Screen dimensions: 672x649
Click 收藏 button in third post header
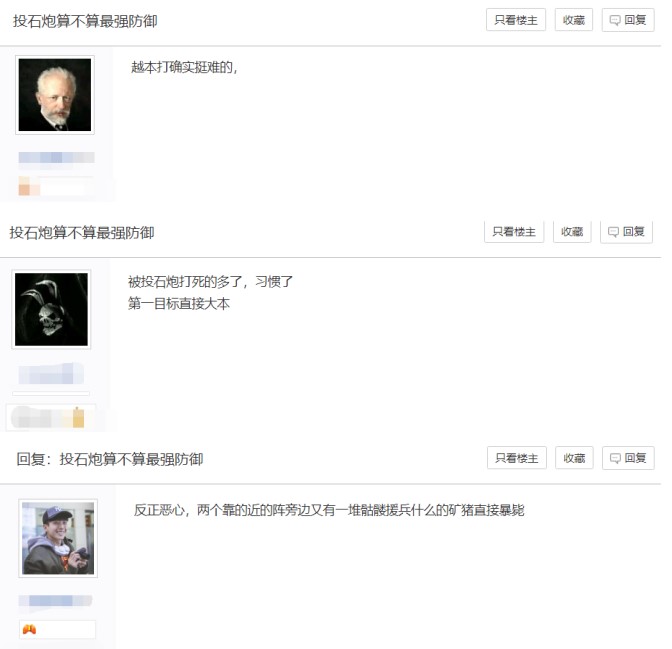click(574, 458)
